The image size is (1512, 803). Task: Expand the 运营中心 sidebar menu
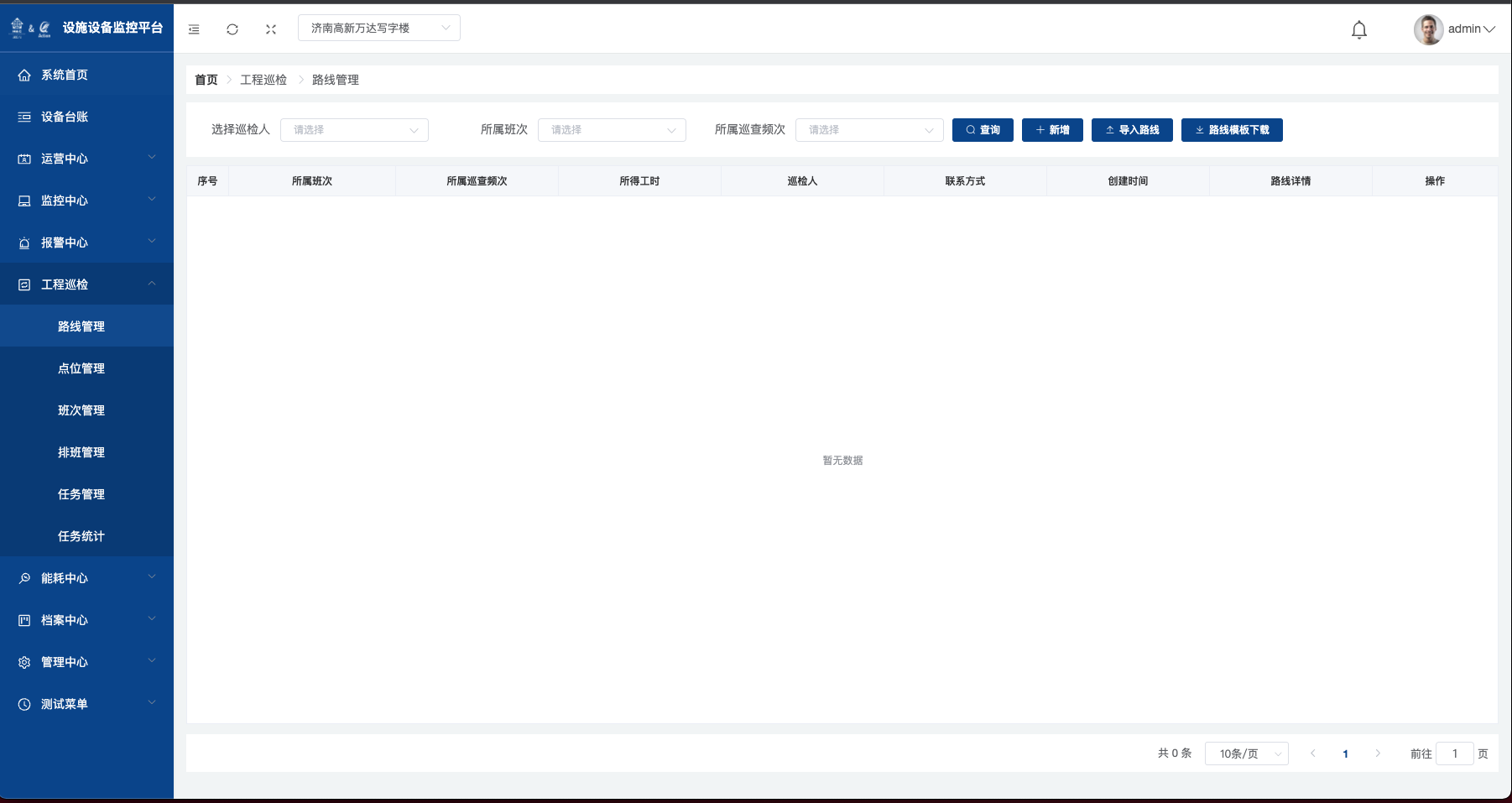coord(86,159)
